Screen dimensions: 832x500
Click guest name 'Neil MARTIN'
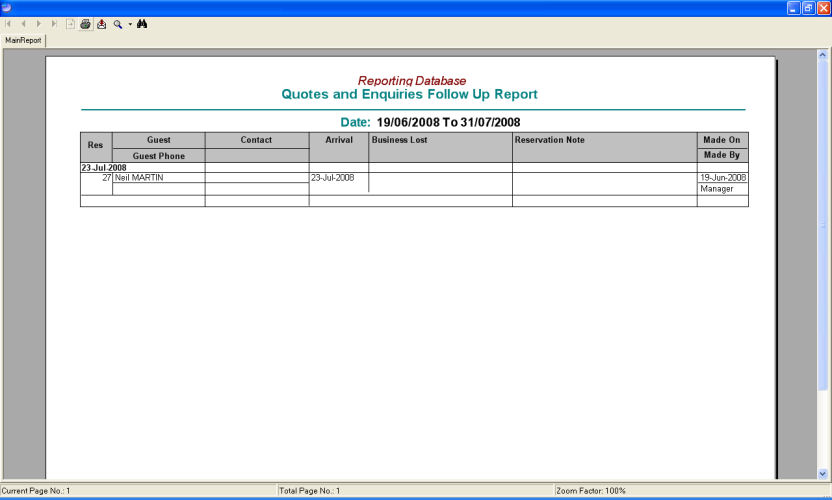coord(139,178)
